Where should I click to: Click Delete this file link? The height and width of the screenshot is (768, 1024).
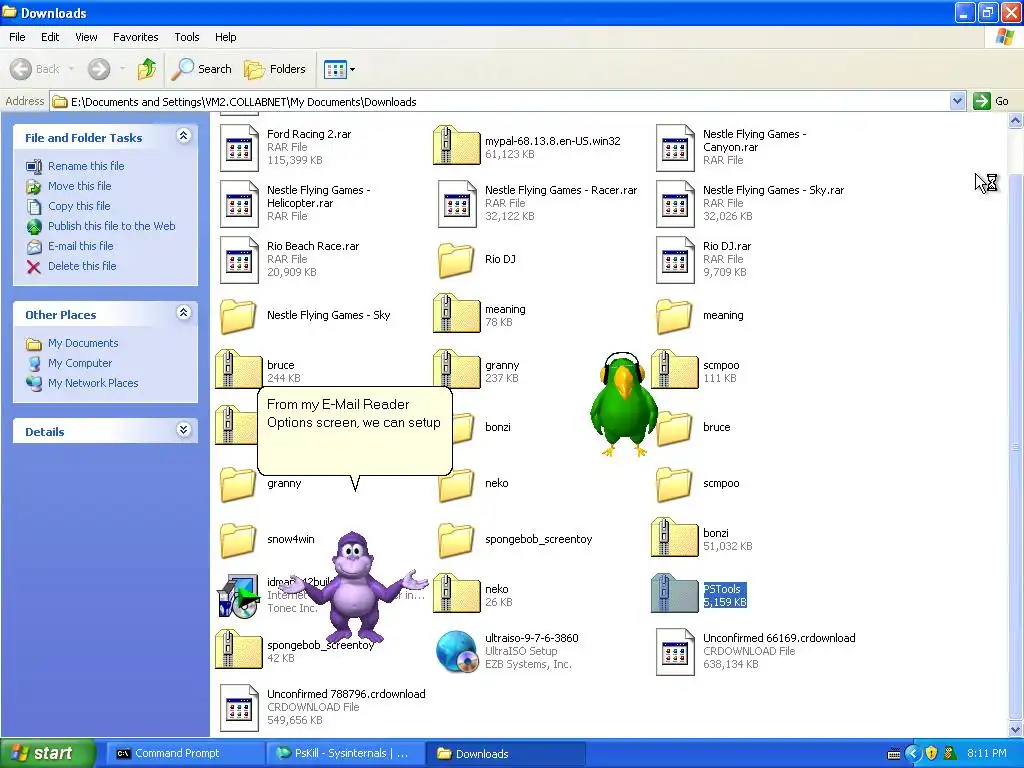point(82,266)
